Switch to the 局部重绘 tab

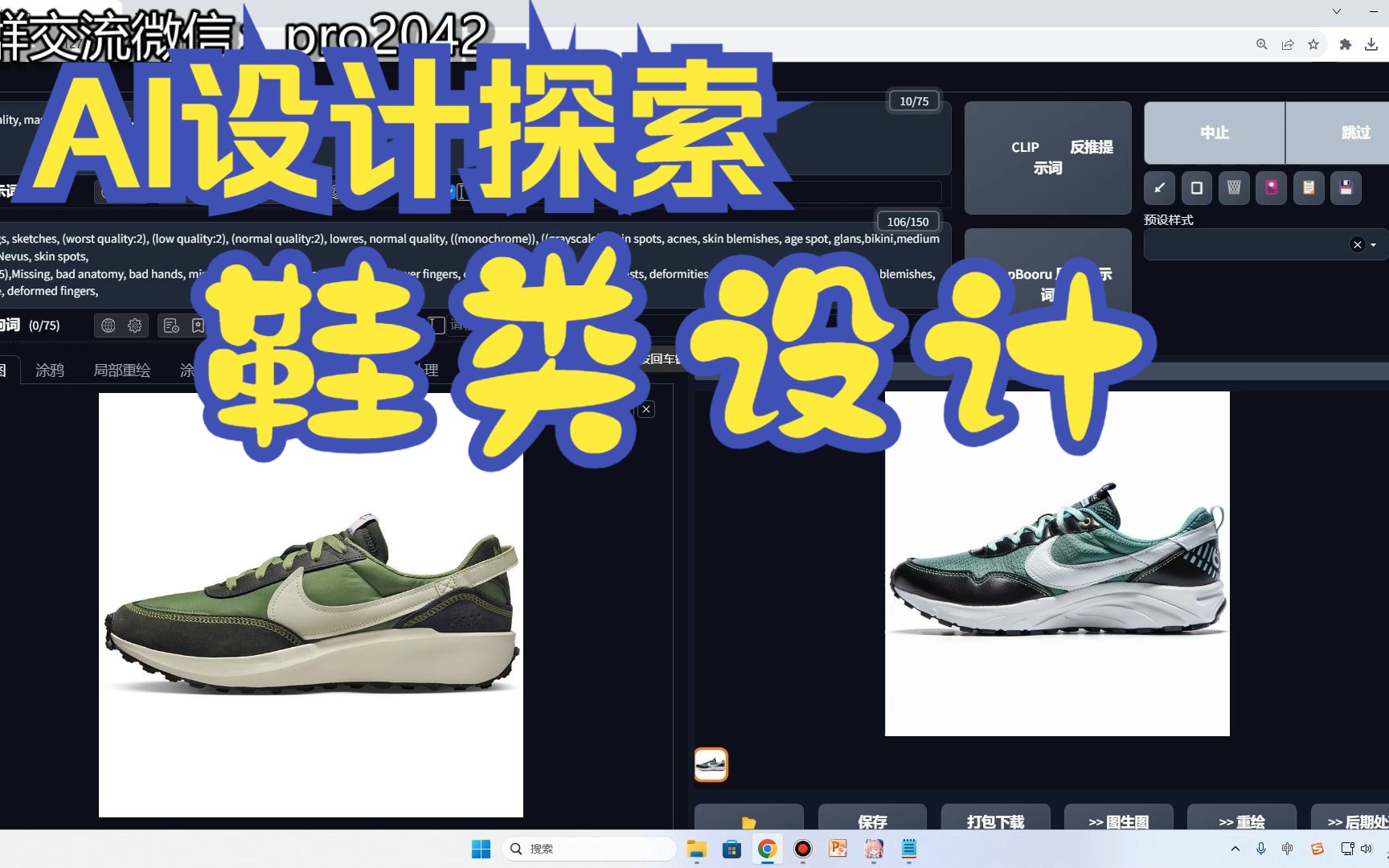point(122,371)
